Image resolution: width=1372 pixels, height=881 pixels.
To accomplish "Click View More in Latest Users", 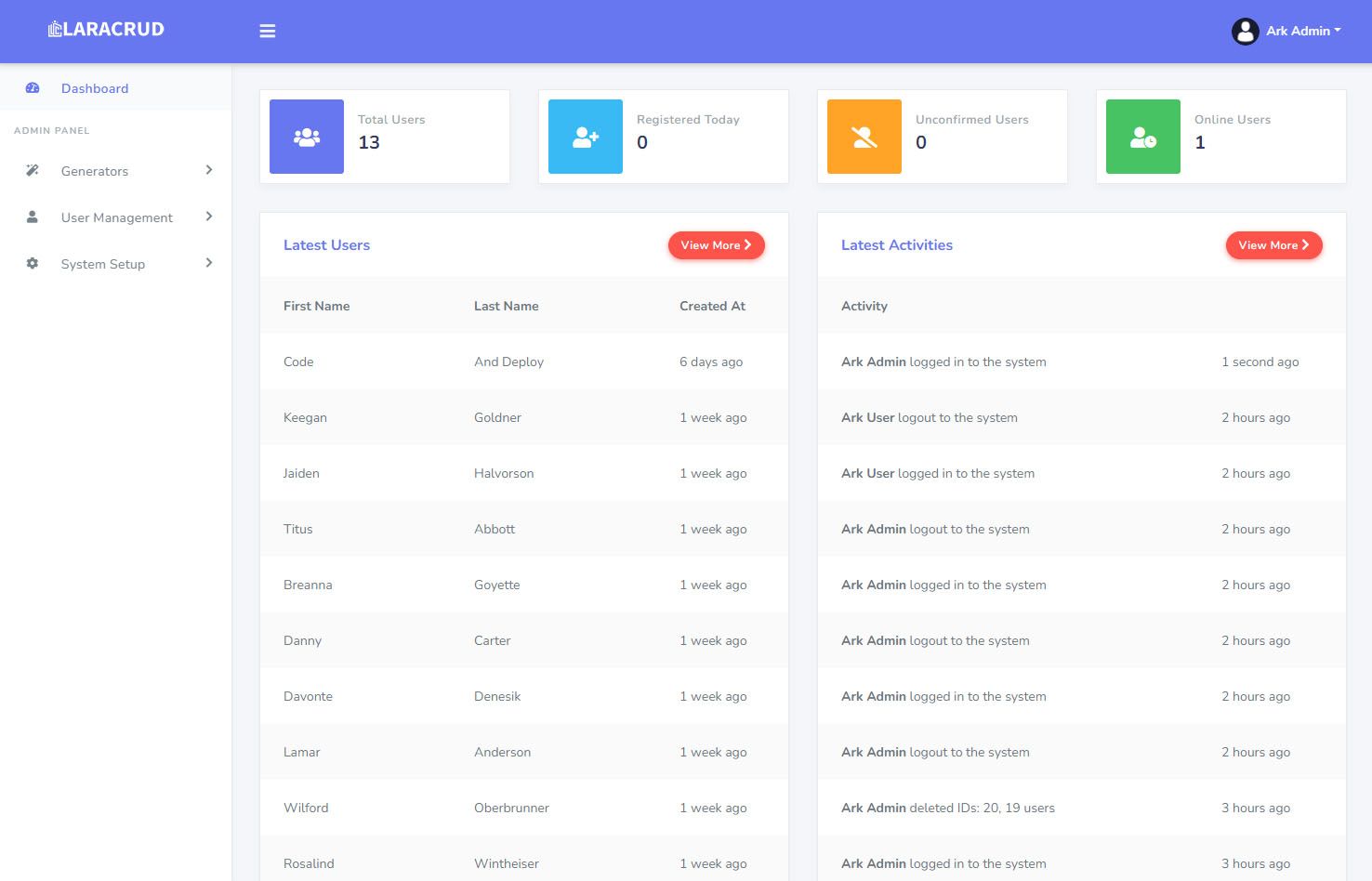I will coord(716,245).
